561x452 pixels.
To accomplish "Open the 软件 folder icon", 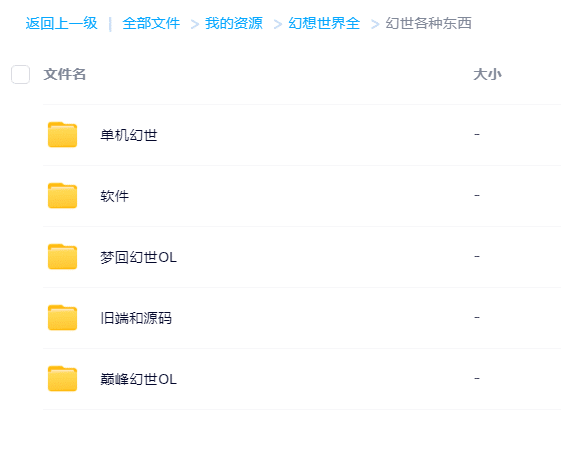I will (62, 195).
